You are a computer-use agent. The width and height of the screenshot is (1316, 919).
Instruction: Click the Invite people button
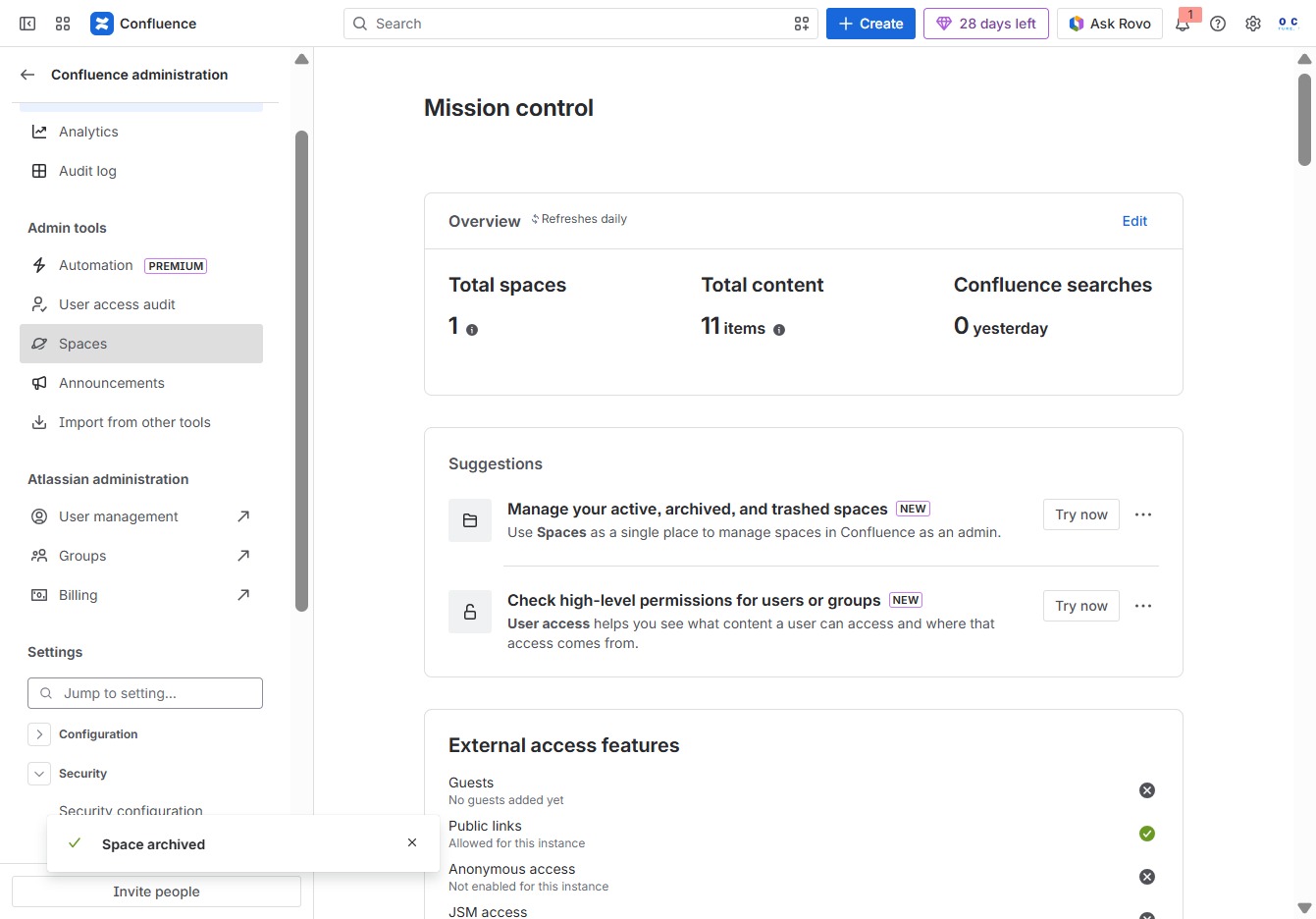click(x=156, y=892)
